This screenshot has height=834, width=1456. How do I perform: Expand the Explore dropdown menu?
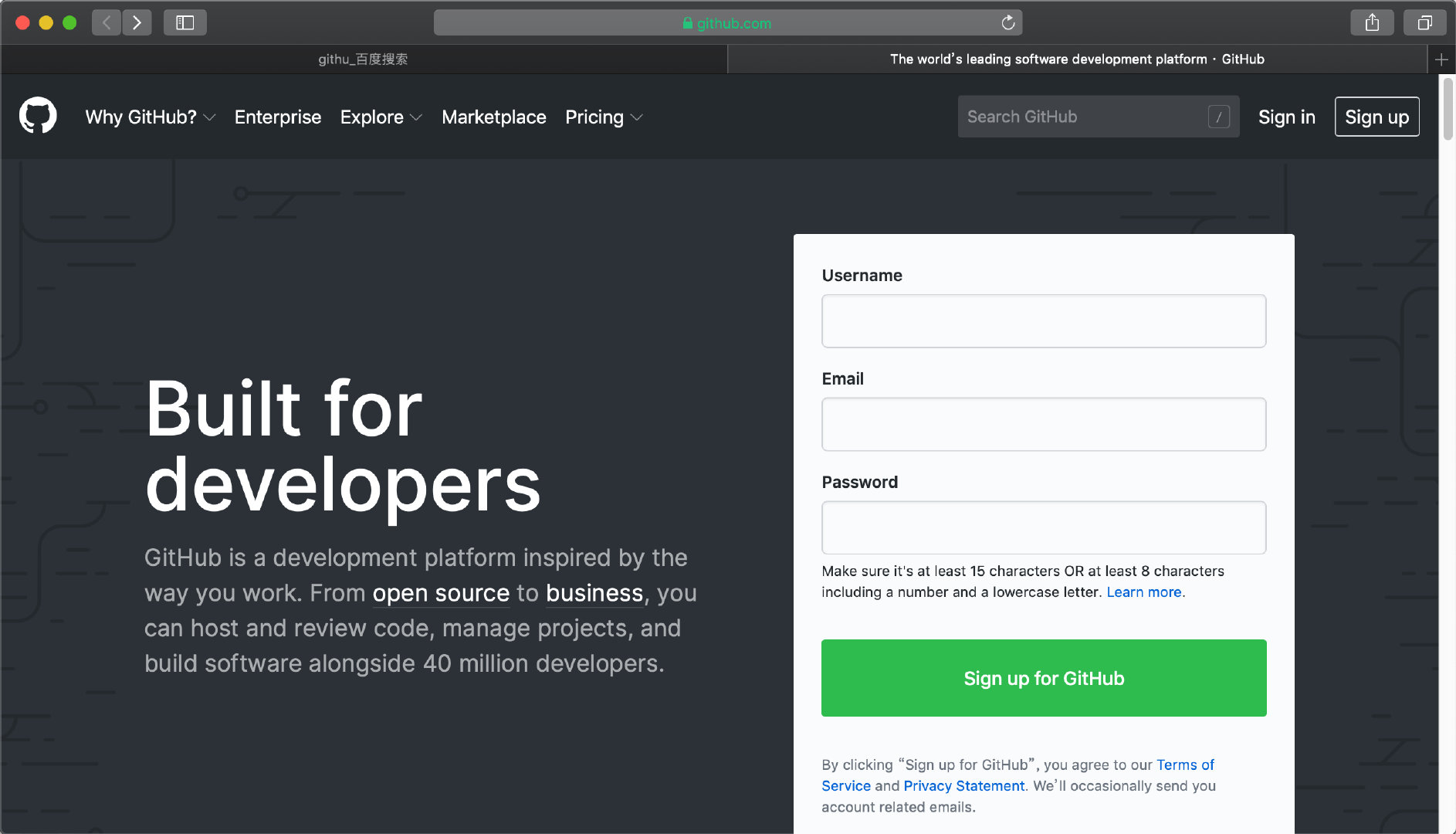click(381, 117)
